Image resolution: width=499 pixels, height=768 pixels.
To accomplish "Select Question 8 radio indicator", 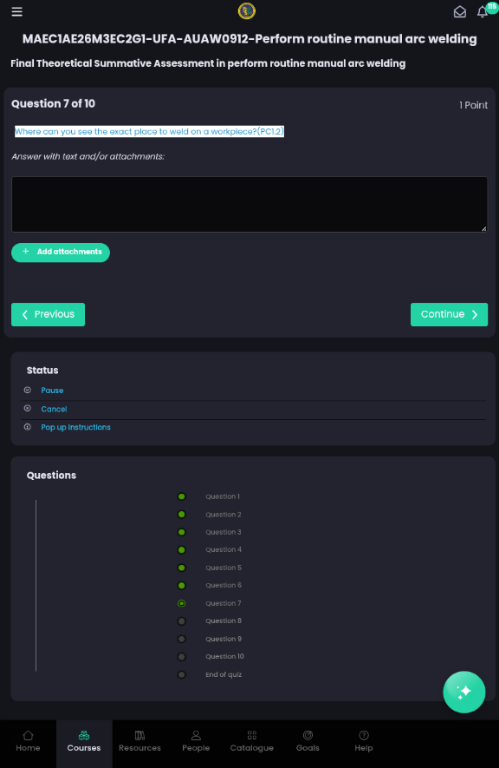I will [181, 621].
